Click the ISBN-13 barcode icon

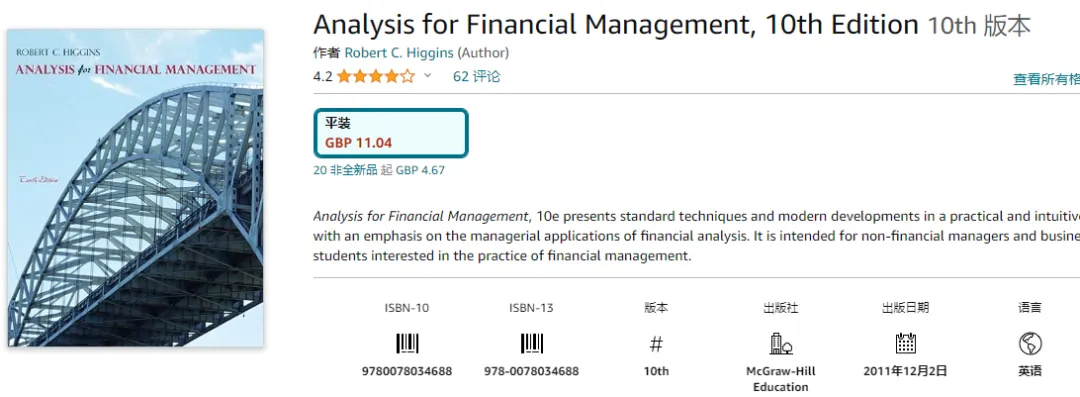point(532,343)
